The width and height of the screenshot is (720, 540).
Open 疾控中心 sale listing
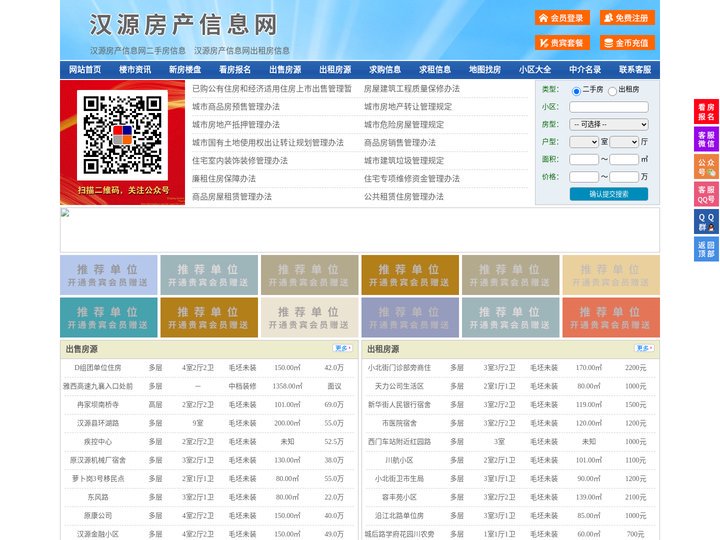[98, 442]
